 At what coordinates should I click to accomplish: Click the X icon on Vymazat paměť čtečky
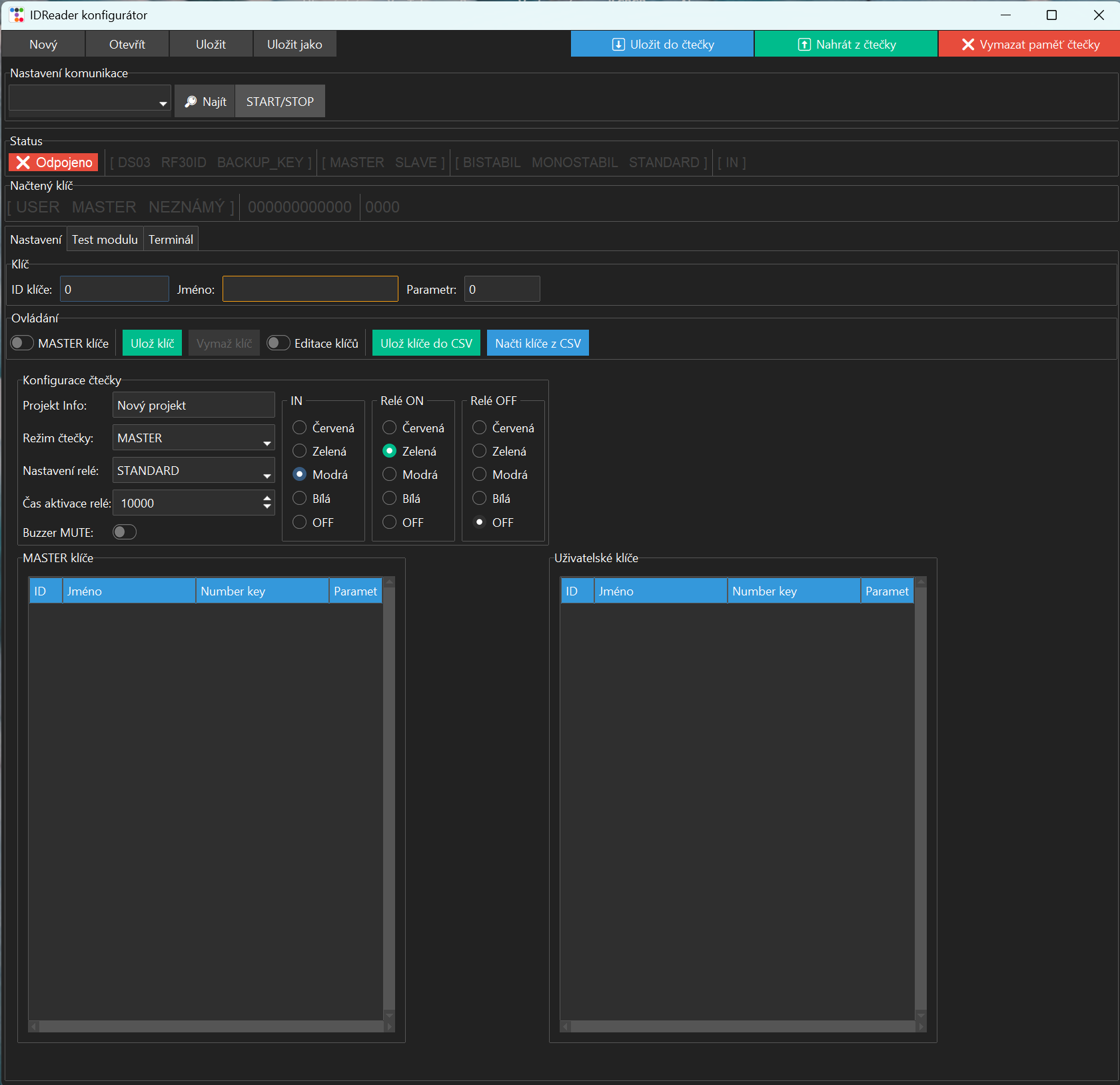click(x=967, y=45)
